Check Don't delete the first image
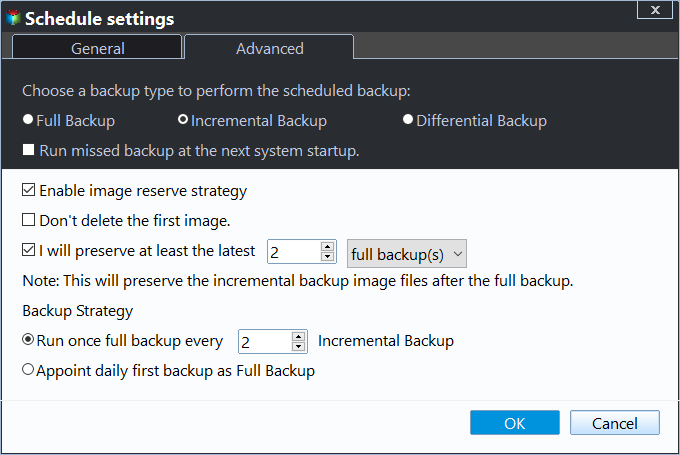The height and width of the screenshot is (455, 680). click(x=28, y=220)
